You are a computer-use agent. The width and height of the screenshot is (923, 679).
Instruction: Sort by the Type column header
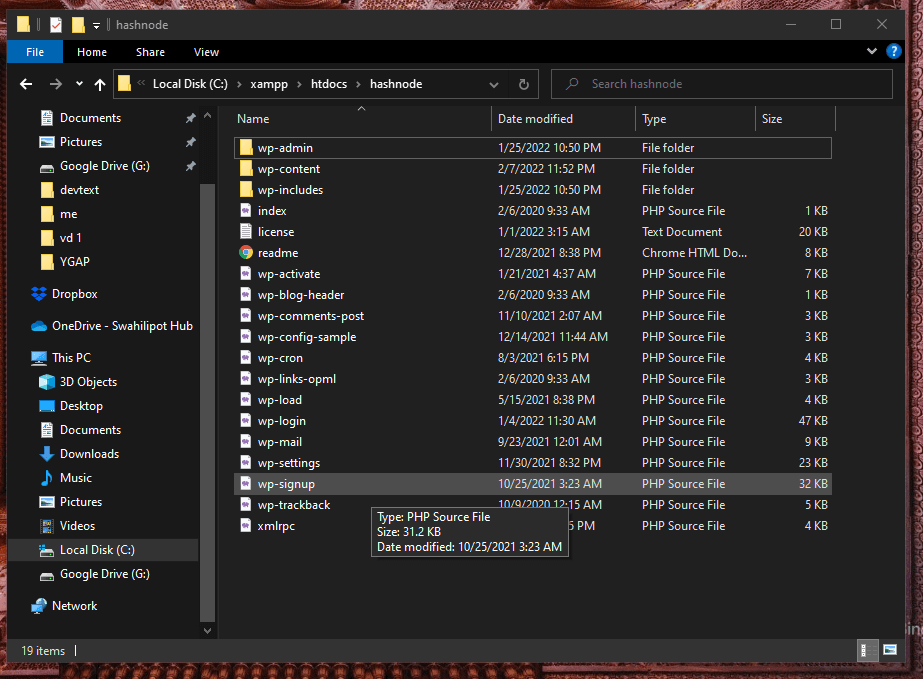click(654, 119)
